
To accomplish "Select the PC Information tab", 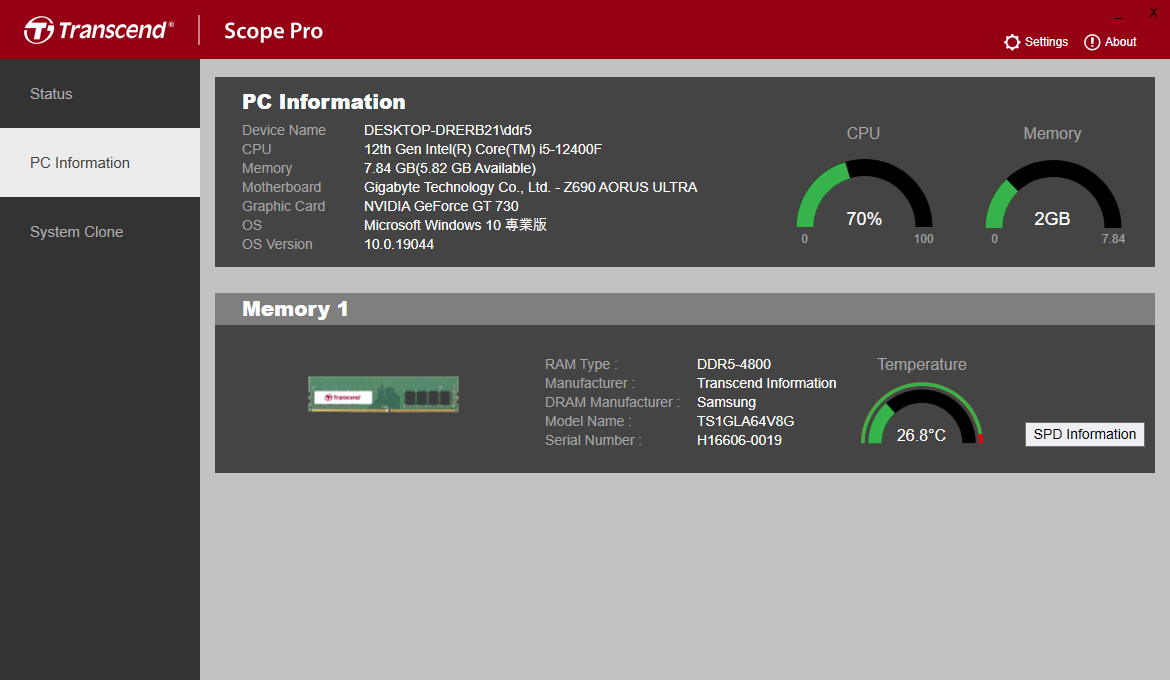I will 100,163.
